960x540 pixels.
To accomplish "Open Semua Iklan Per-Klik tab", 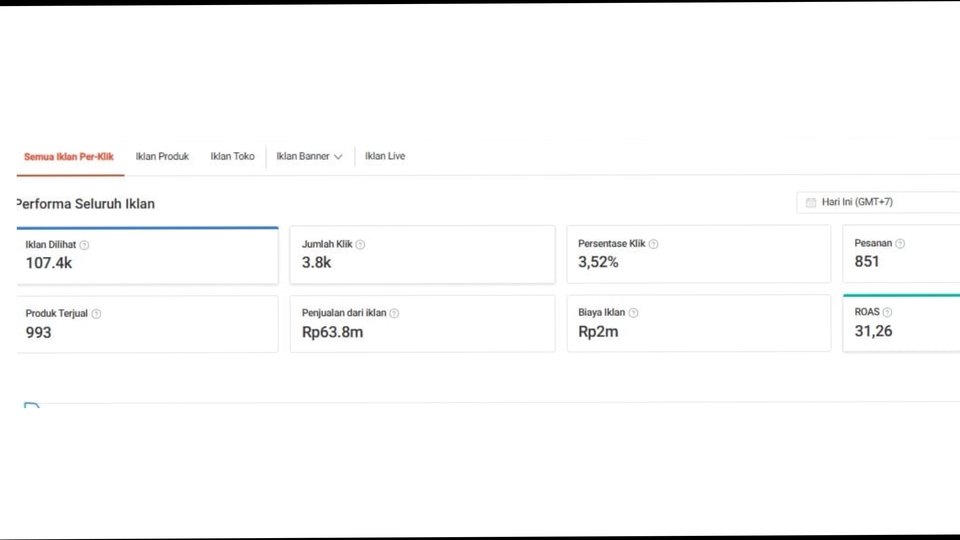I will (x=69, y=157).
